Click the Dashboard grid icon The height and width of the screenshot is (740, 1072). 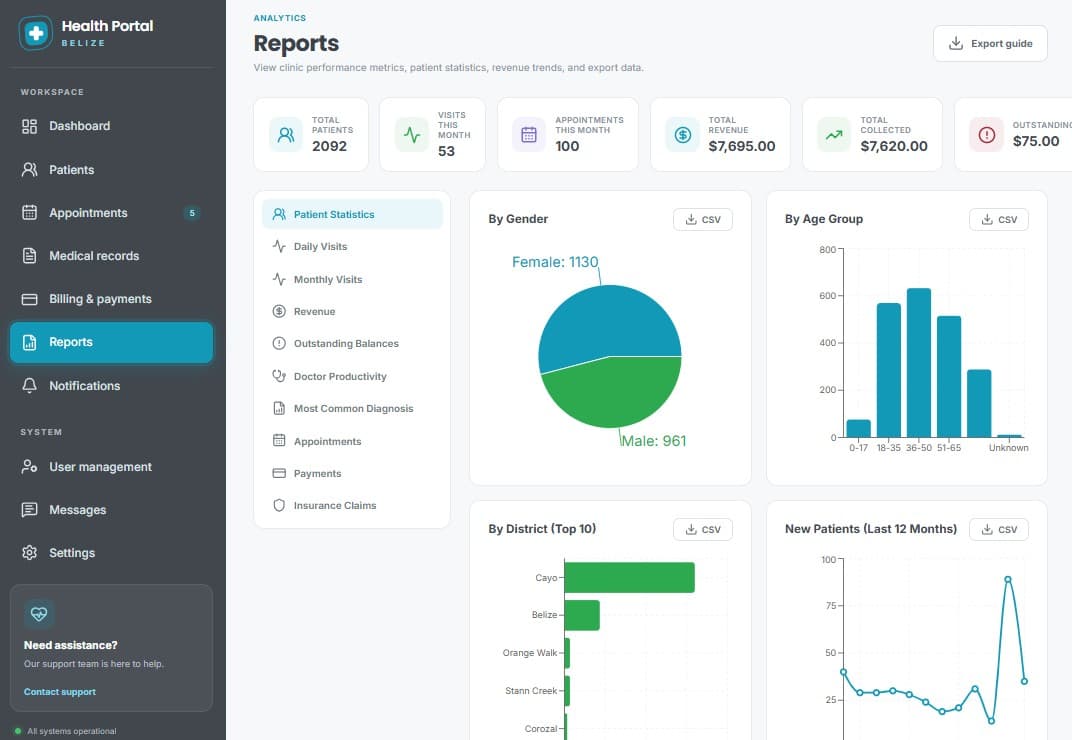click(x=29, y=126)
